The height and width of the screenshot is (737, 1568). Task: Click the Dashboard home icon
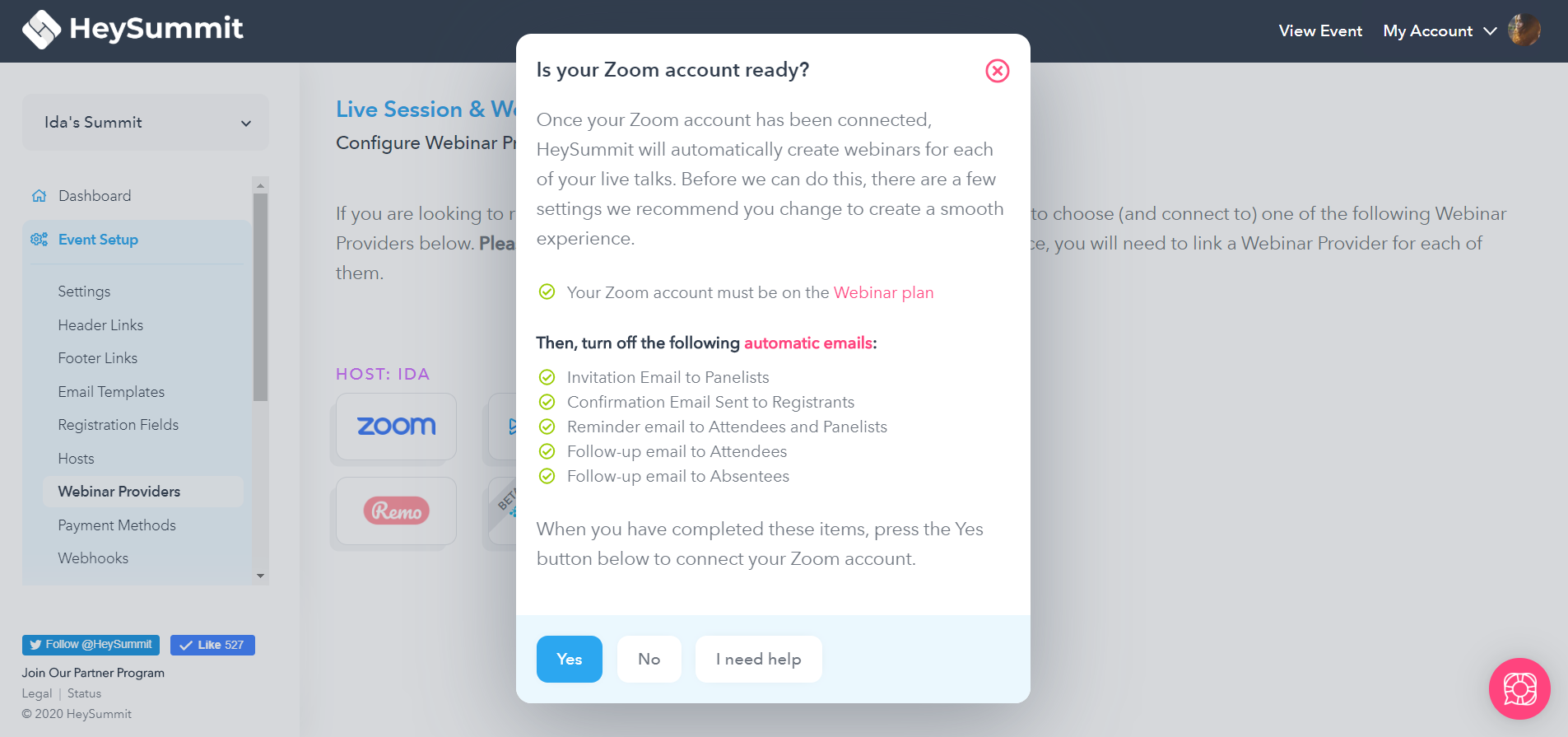39,196
